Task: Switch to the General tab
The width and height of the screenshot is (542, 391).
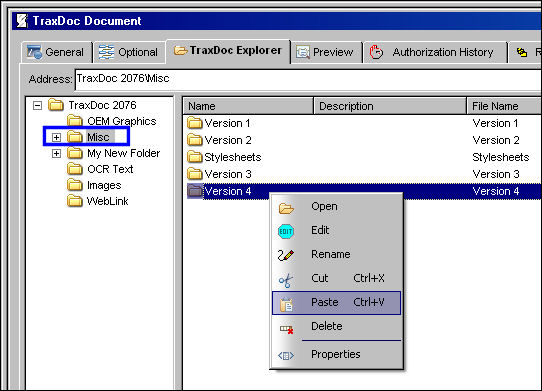Action: [56, 52]
